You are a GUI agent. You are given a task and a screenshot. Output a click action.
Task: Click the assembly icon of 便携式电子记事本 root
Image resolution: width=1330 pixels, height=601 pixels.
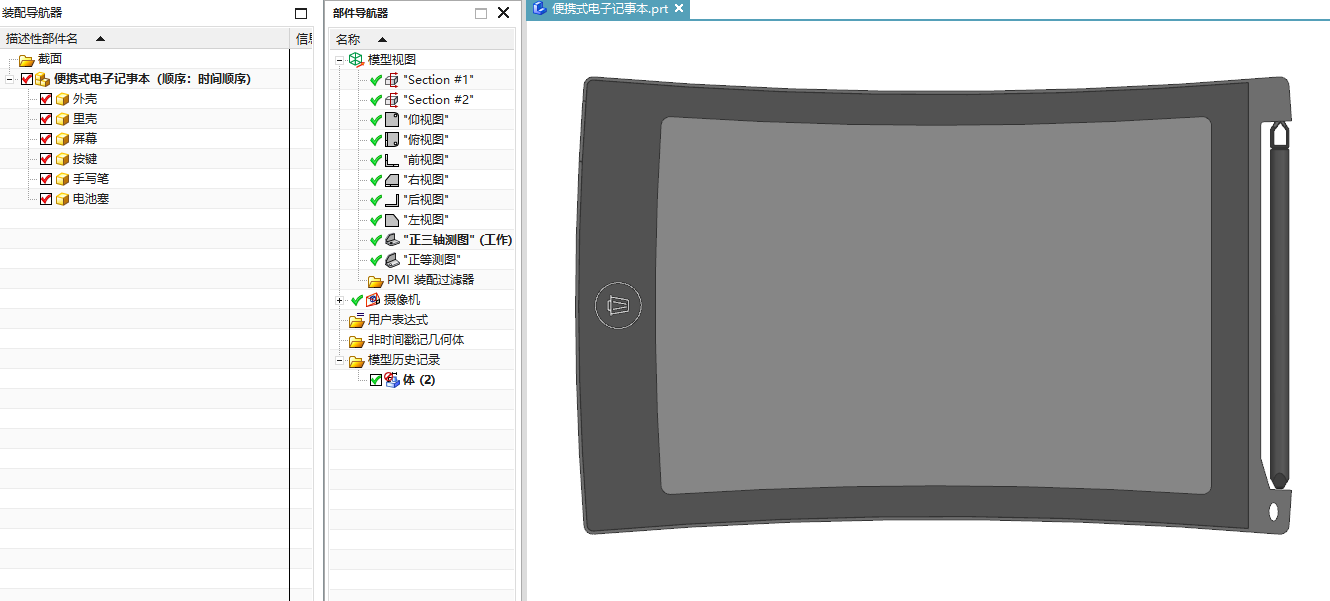coord(43,79)
